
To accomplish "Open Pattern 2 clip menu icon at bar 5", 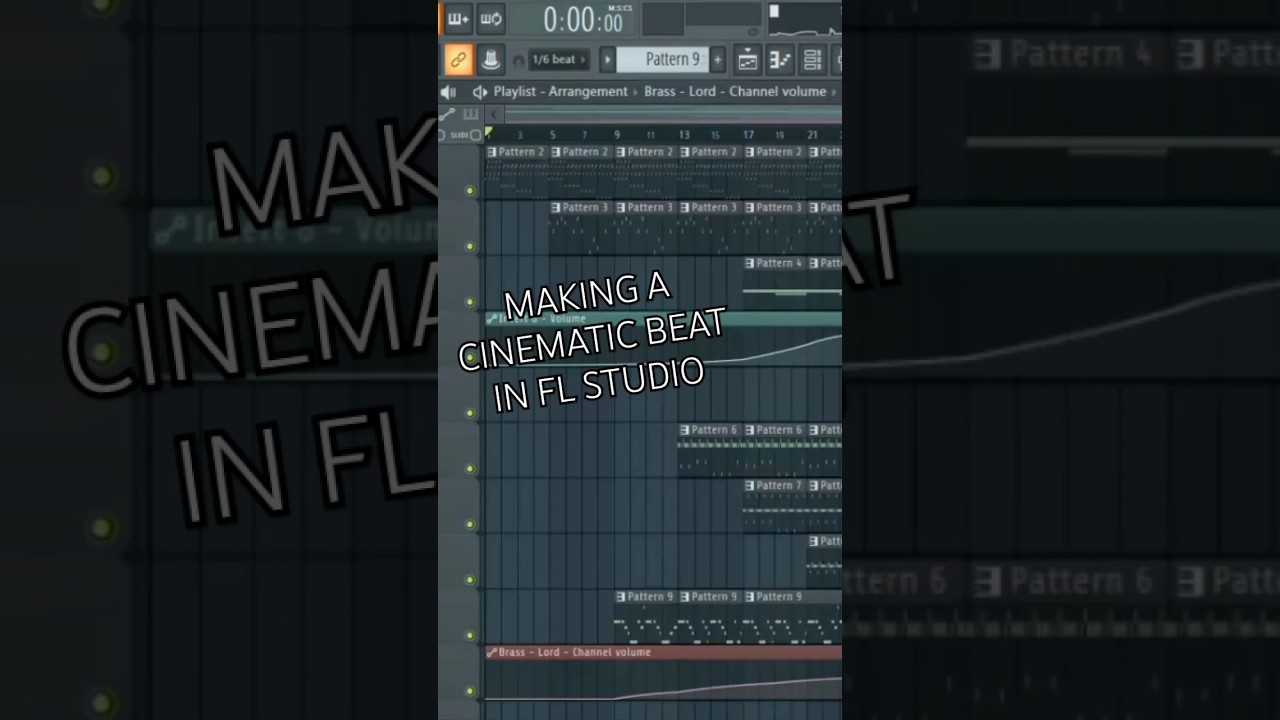I will coord(556,152).
